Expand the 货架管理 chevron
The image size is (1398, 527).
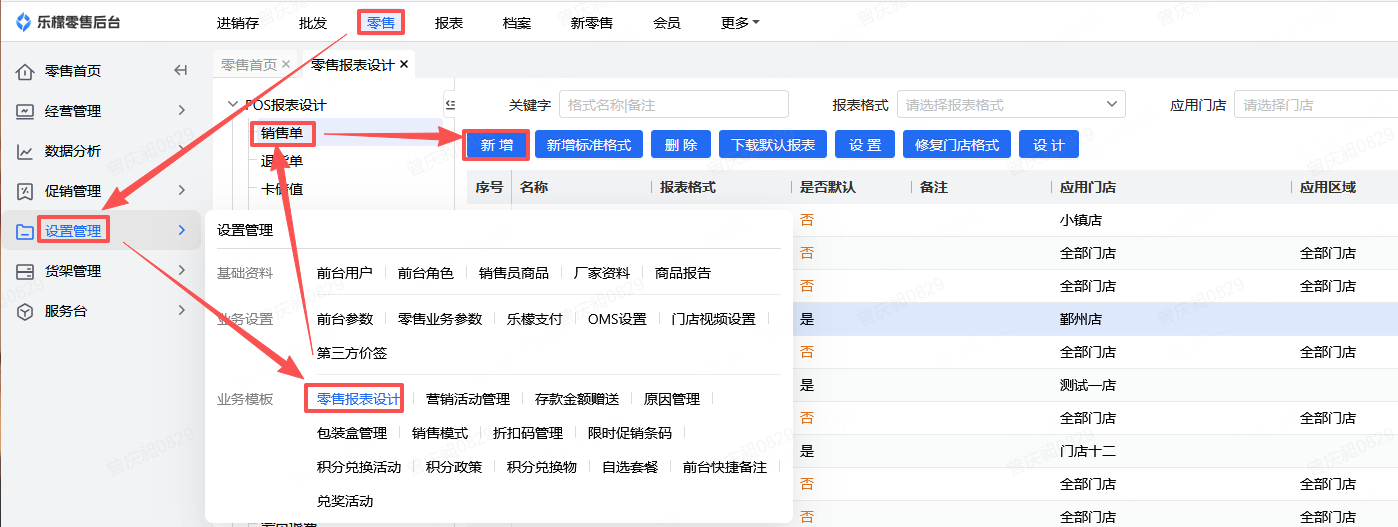point(181,271)
